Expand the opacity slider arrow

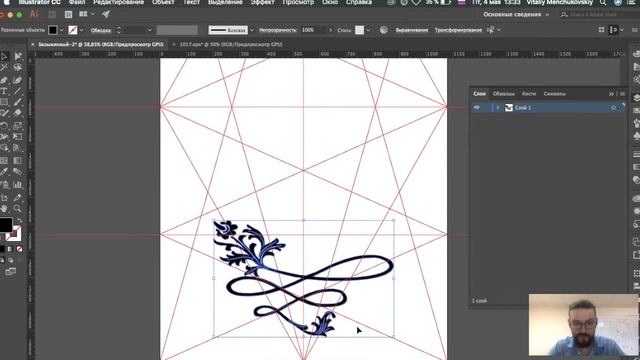[330, 30]
